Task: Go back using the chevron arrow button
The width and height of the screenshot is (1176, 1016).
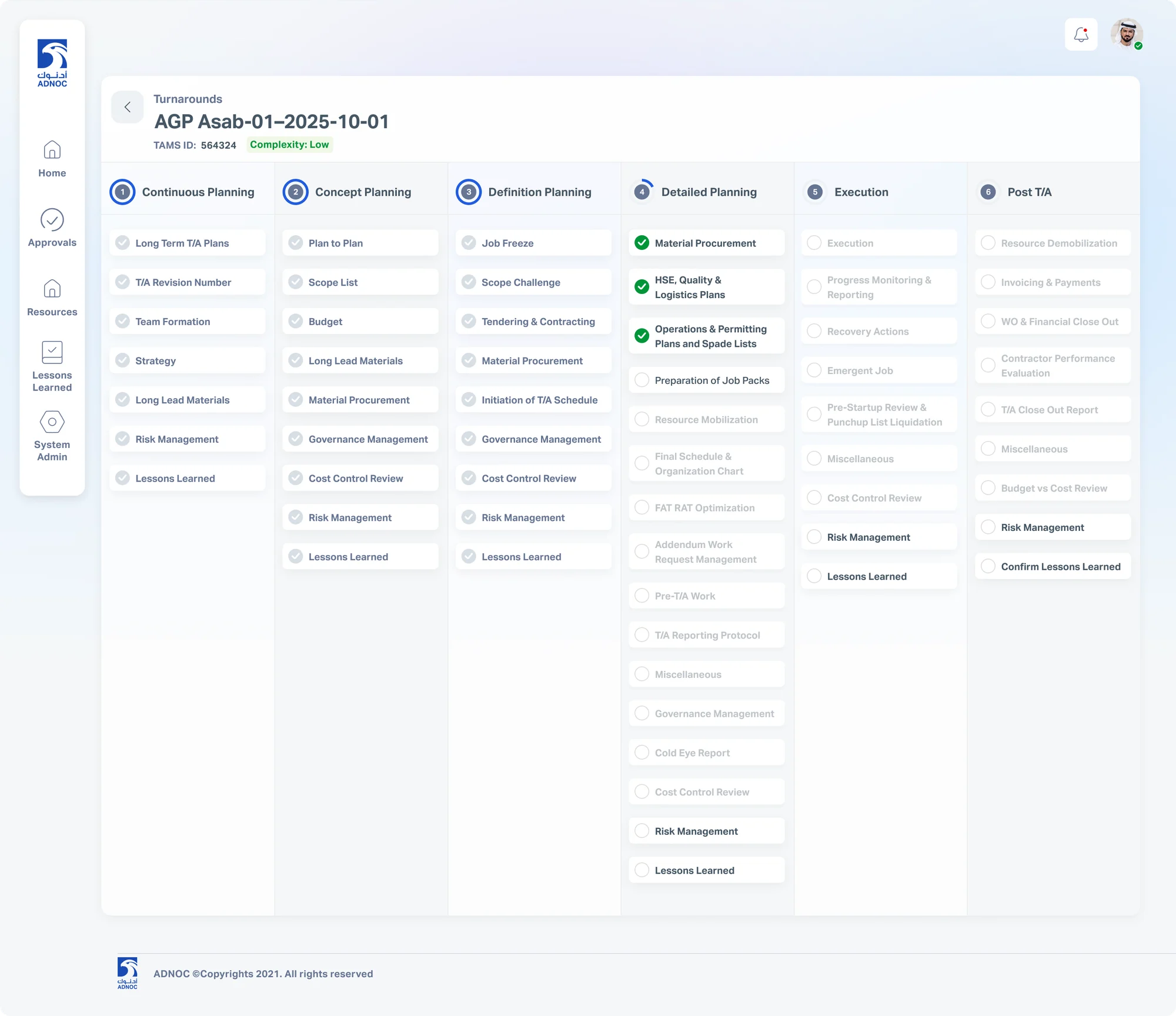Action: pos(128,107)
